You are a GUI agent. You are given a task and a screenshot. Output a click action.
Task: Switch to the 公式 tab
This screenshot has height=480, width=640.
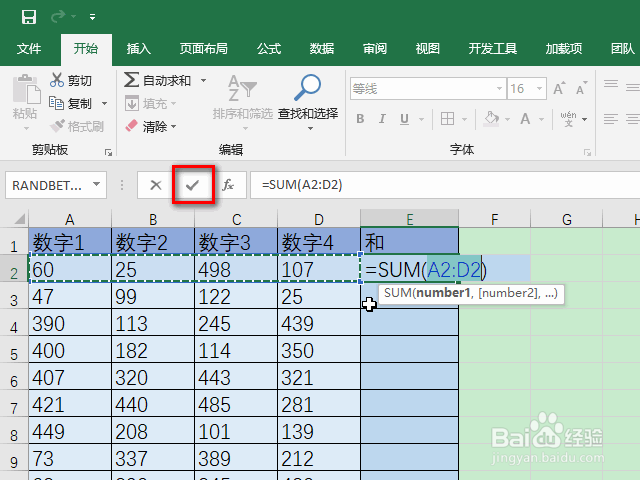click(x=269, y=49)
